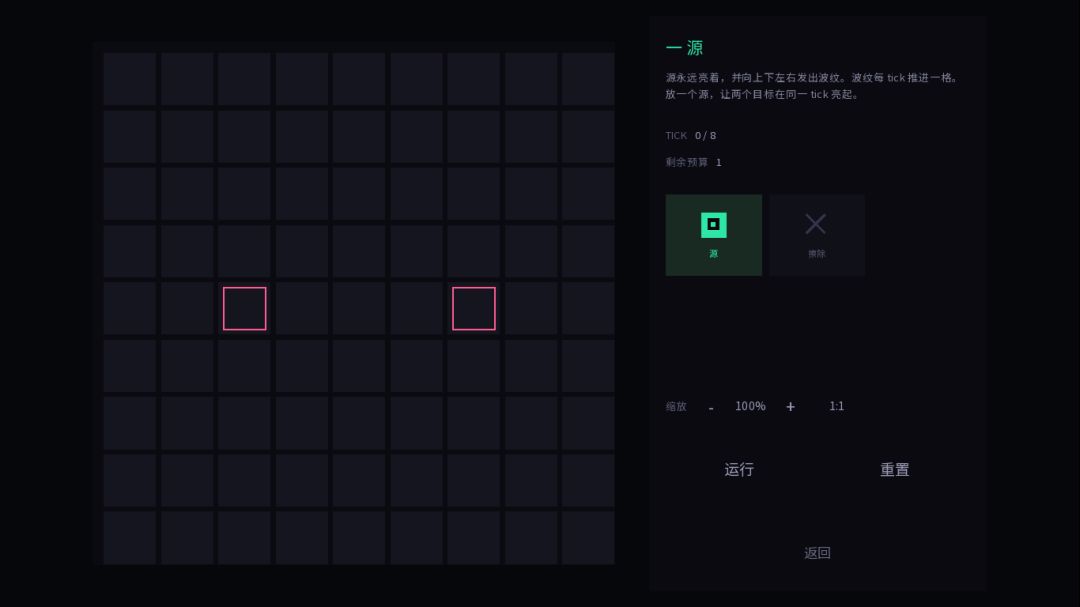Place a source midway between both targets
This screenshot has width=1080, height=607.
pyautogui.click(x=359, y=309)
